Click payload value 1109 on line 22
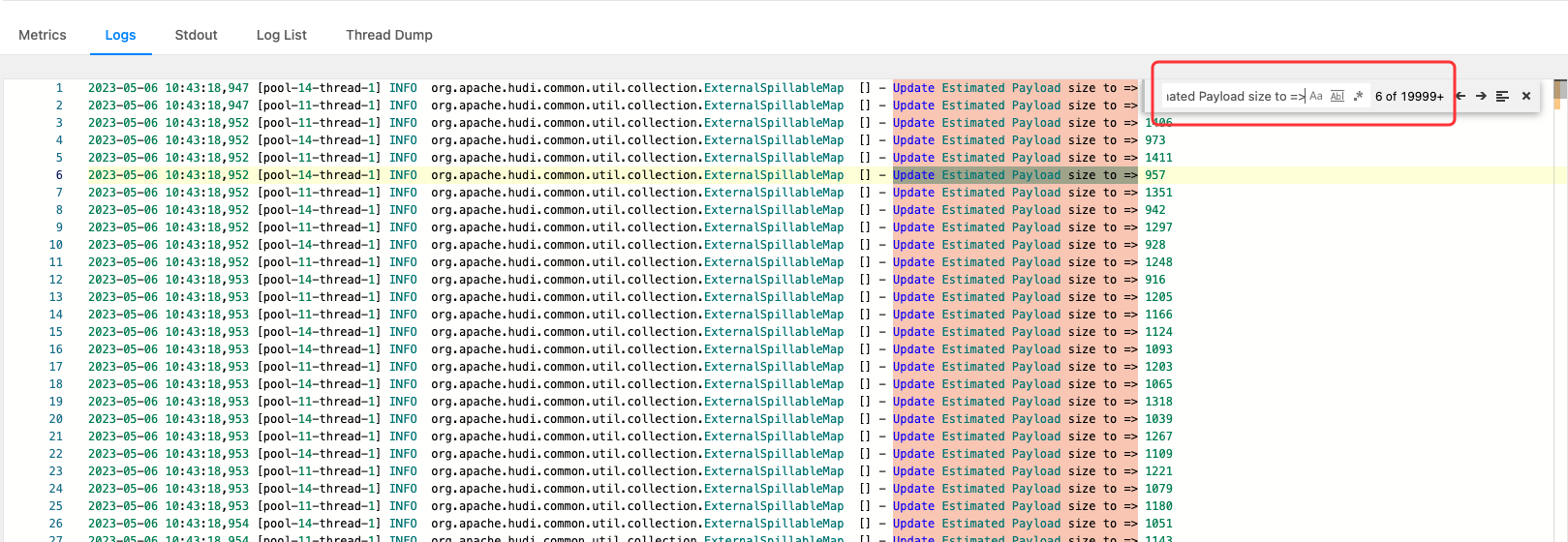This screenshot has height=542, width=1568. [x=1158, y=454]
